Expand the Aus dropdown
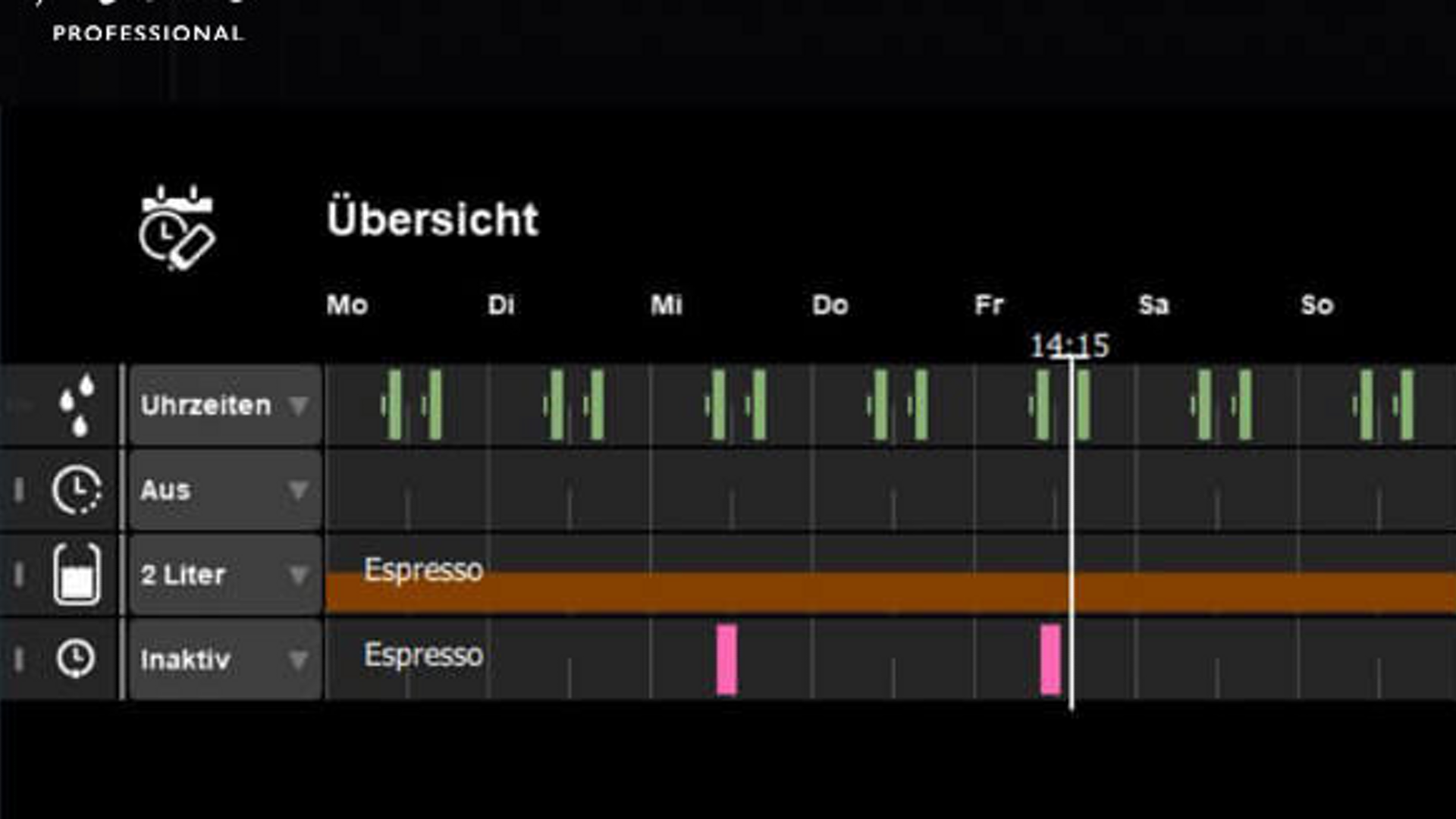The height and width of the screenshot is (819, 1456). pos(225,490)
